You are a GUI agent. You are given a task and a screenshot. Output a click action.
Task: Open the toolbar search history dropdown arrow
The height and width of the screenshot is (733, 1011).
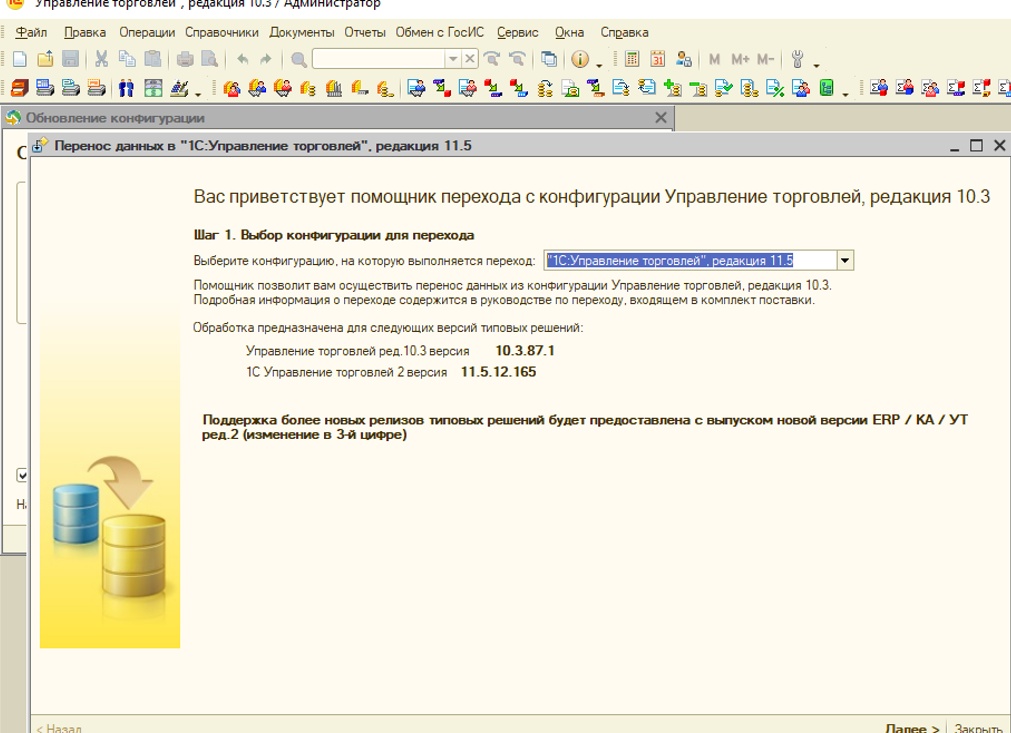click(x=453, y=59)
